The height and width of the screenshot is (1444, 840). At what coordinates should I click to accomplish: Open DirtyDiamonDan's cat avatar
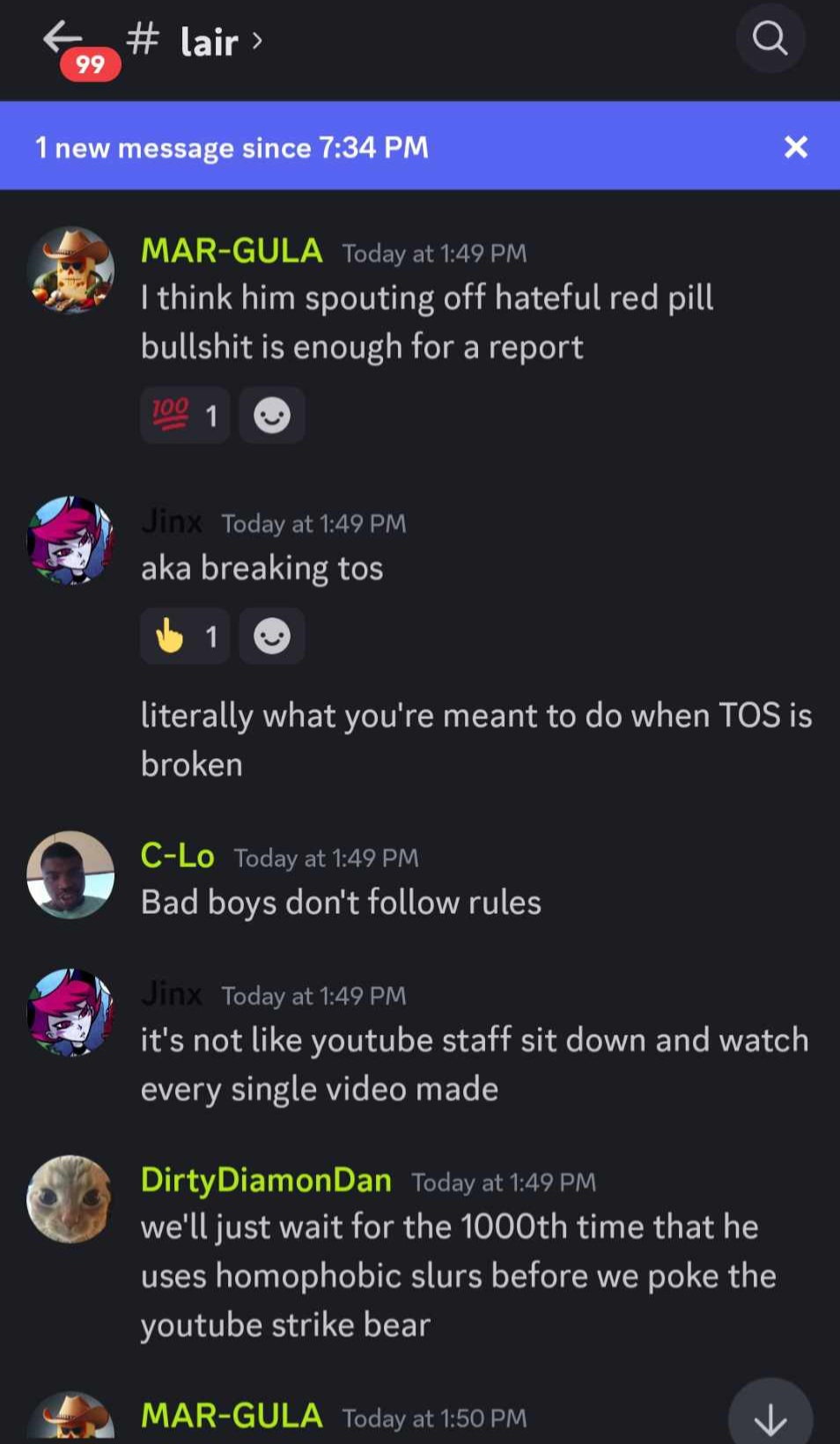pyautogui.click(x=70, y=1198)
